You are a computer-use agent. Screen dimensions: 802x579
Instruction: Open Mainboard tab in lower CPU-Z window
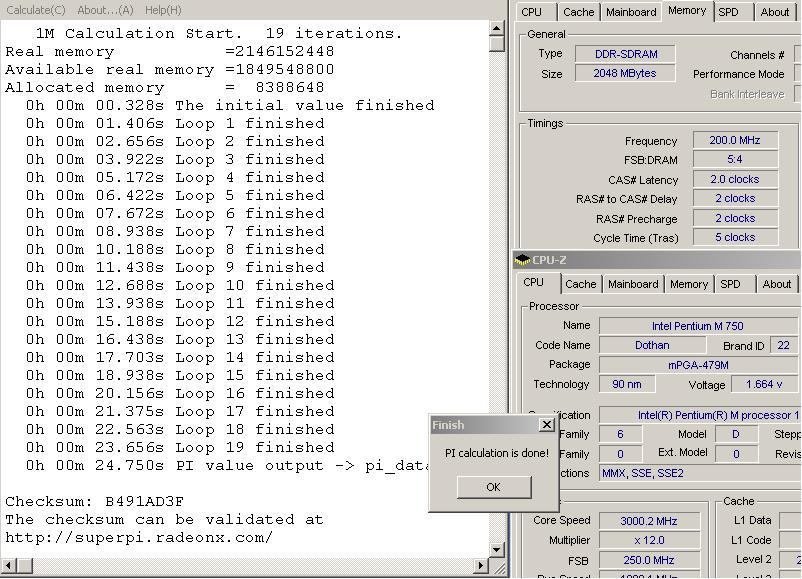click(633, 284)
